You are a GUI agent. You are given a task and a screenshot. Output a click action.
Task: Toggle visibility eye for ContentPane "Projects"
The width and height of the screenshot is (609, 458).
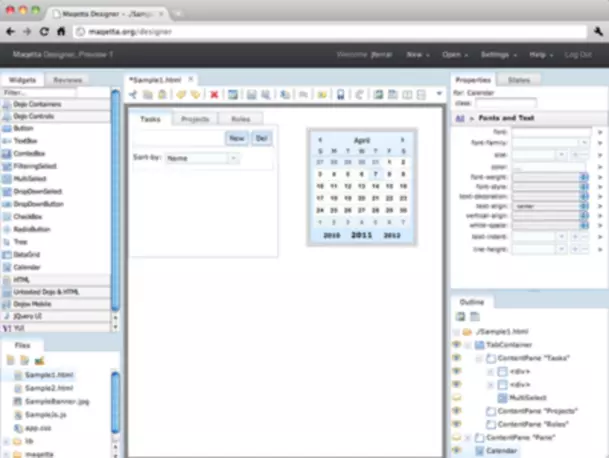[457, 410]
